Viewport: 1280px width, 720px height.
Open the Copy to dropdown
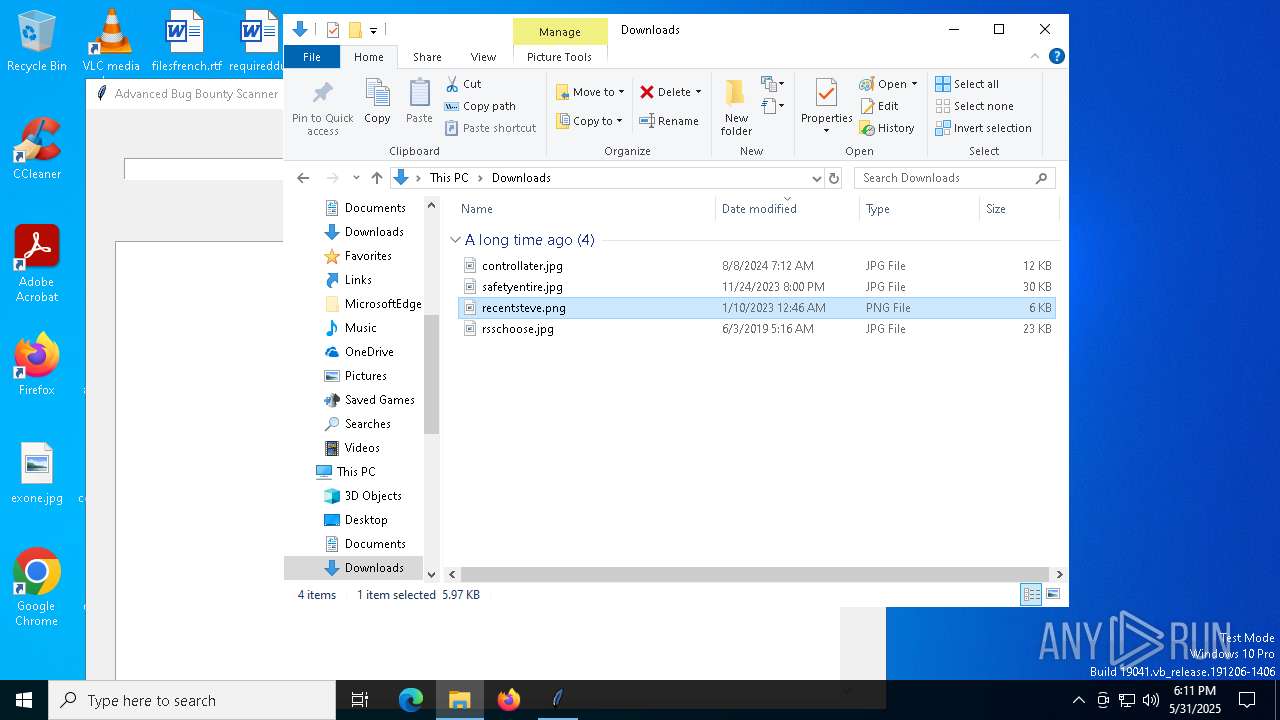tap(590, 121)
